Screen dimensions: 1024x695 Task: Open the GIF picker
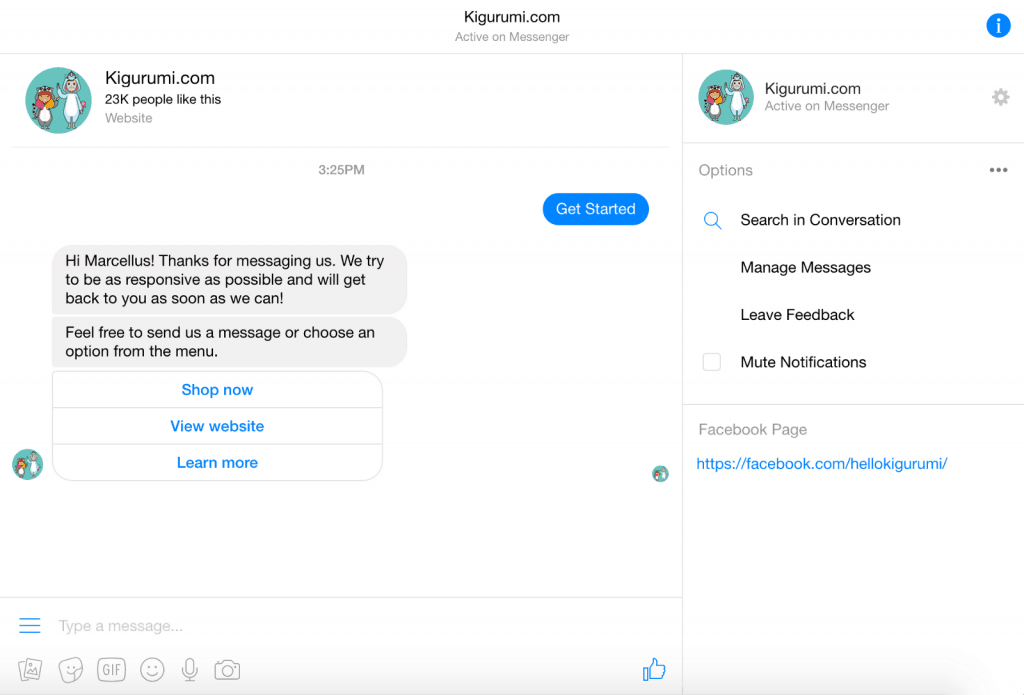[x=111, y=670]
